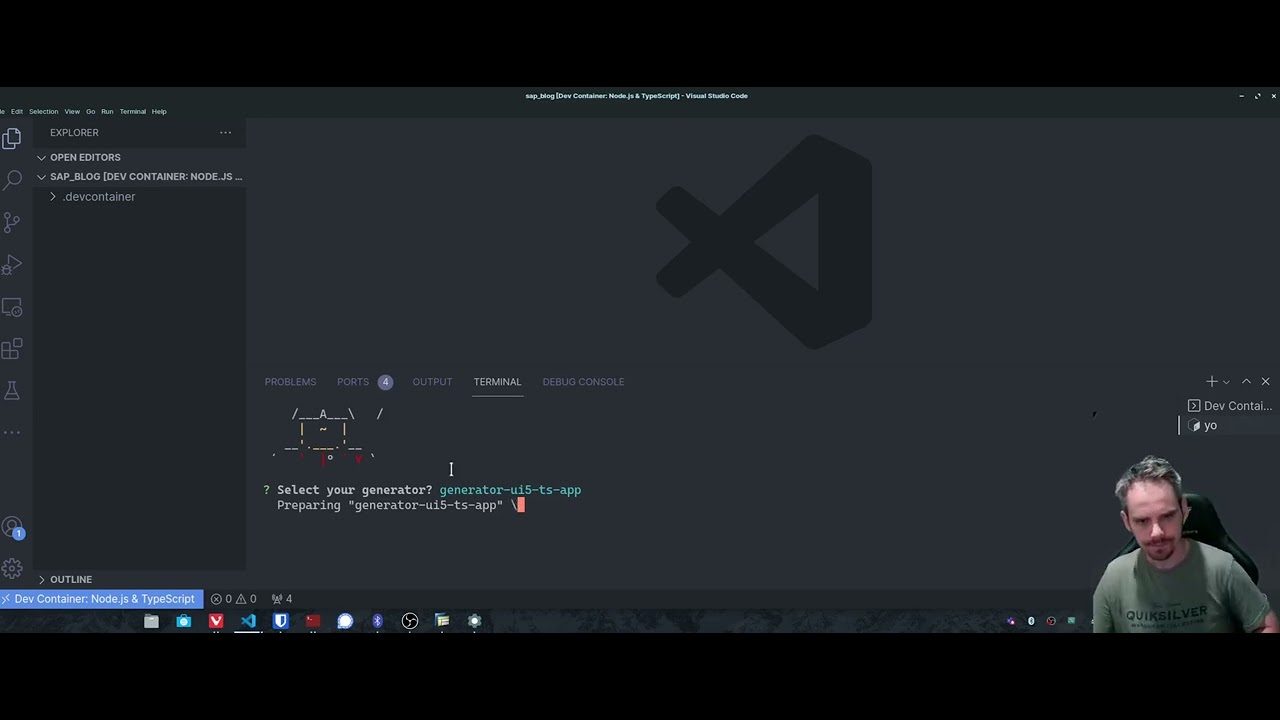The image size is (1280, 720).
Task: Open the files folder stack taskbar icon
Action: point(442,621)
